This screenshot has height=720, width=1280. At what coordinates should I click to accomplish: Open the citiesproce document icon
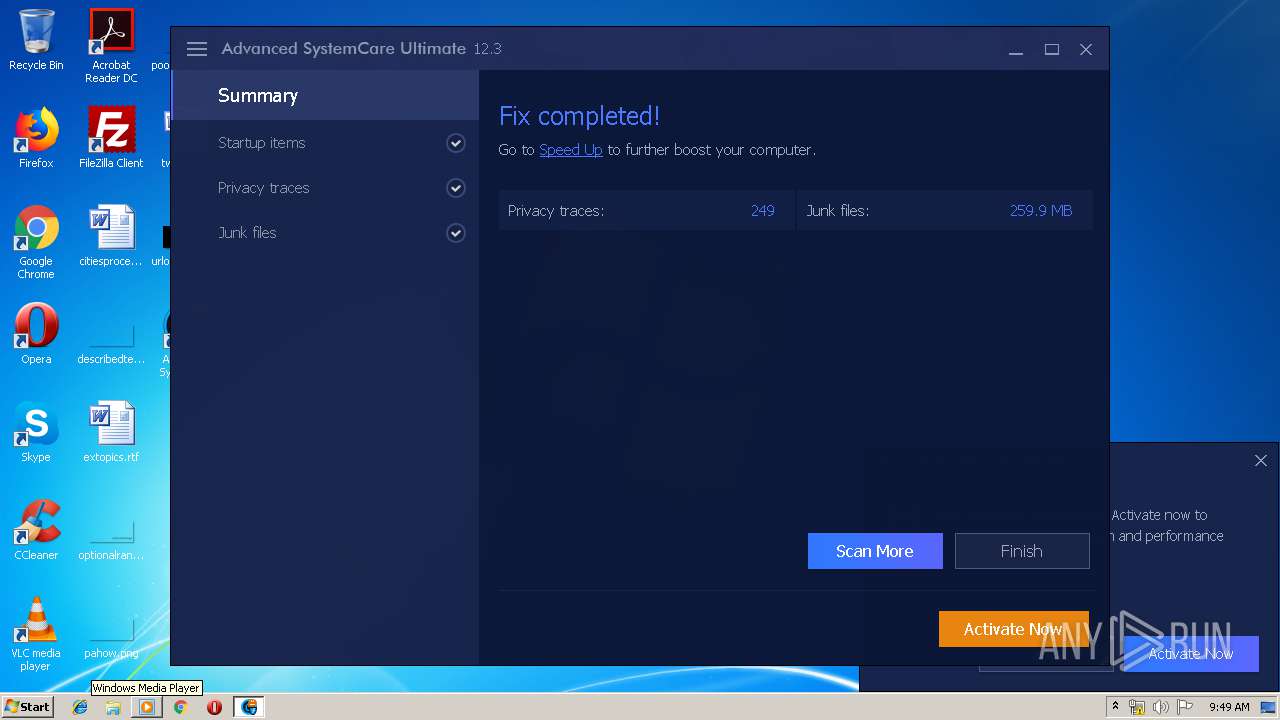pyautogui.click(x=111, y=236)
